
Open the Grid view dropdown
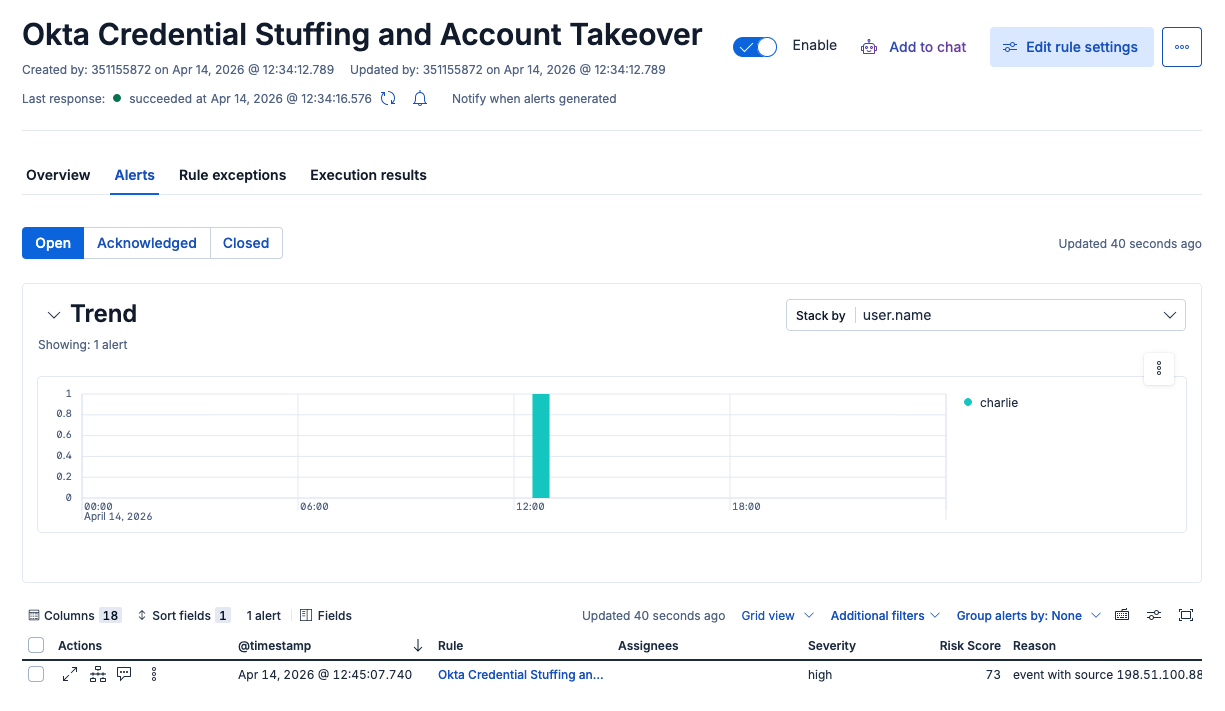tap(777, 616)
